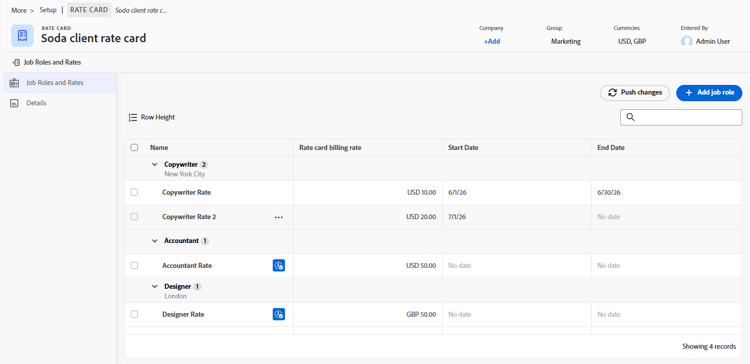
Task: Click the 6/1/26 start date cell
Action: click(517, 192)
